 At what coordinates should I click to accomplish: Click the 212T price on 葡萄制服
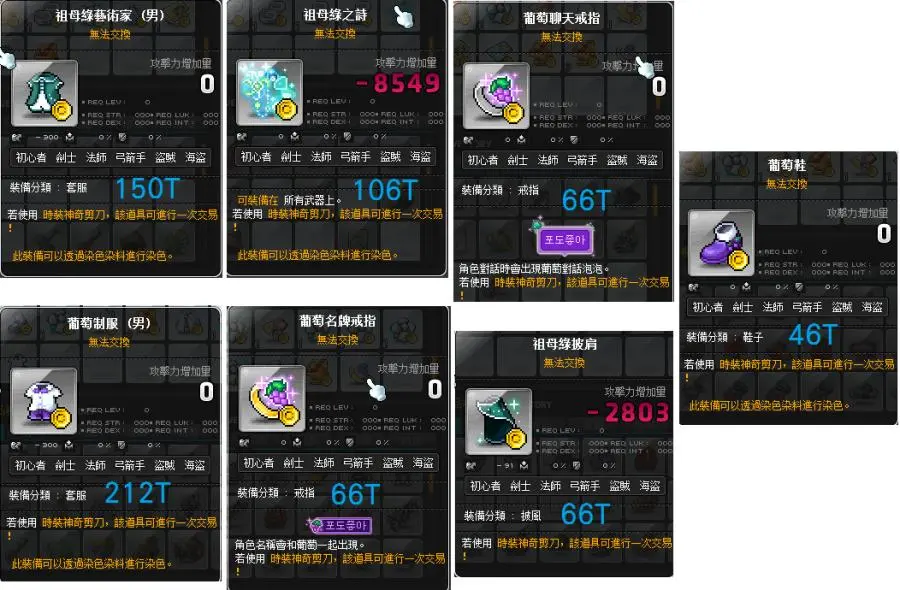(138, 493)
